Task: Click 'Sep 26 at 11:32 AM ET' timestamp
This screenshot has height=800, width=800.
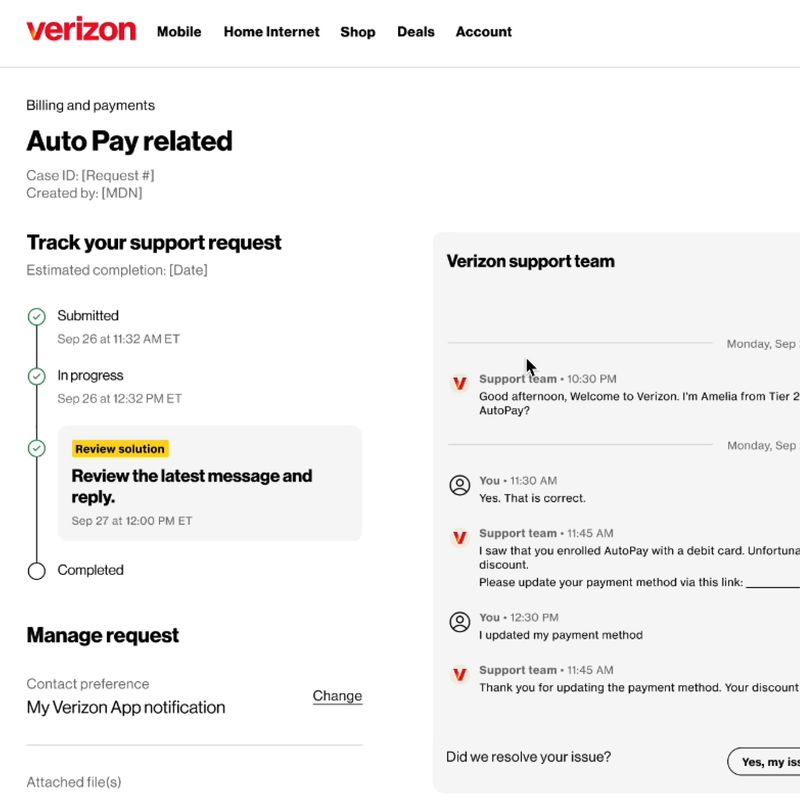Action: (118, 339)
